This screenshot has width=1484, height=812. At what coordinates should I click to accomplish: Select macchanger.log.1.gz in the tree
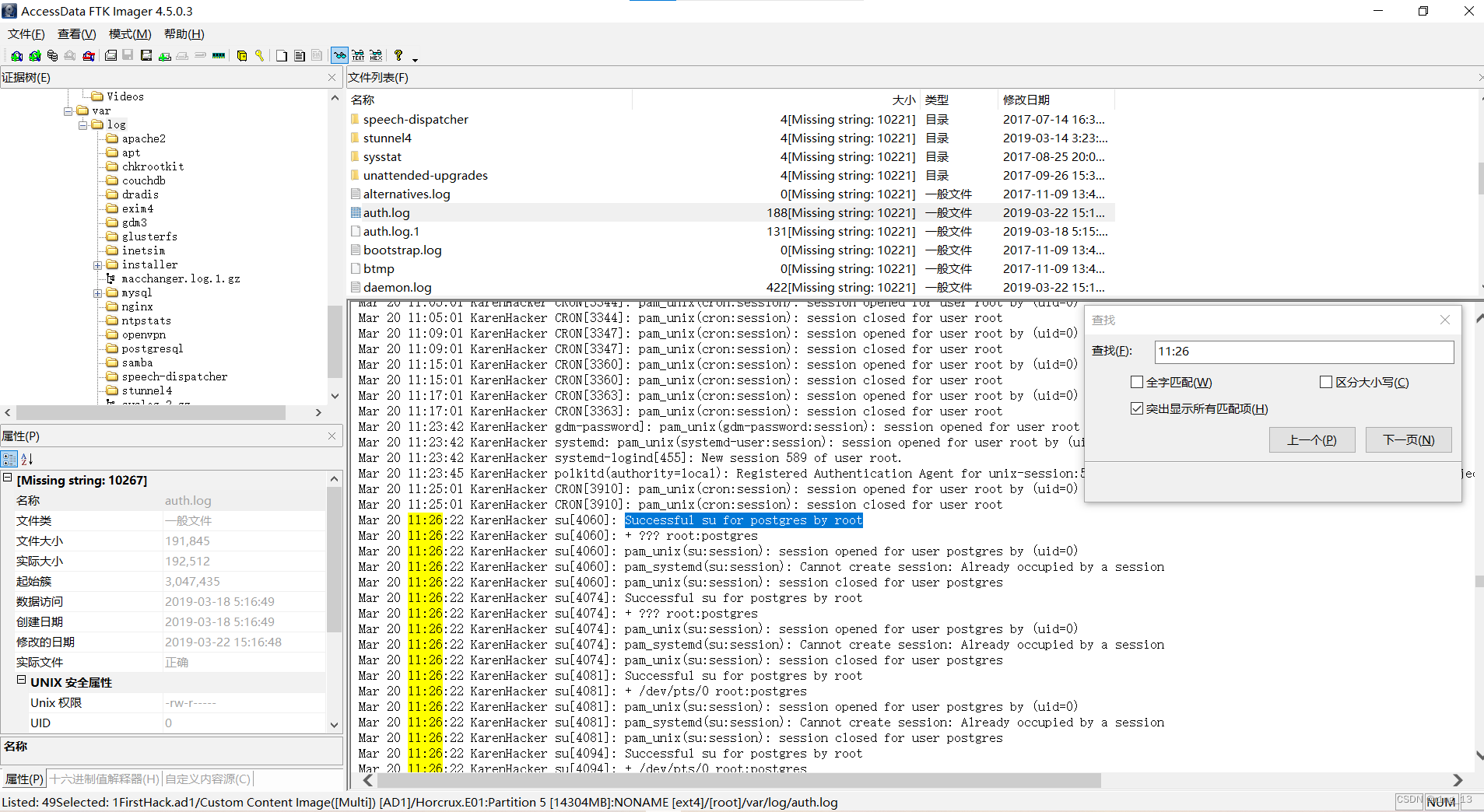[x=181, y=279]
